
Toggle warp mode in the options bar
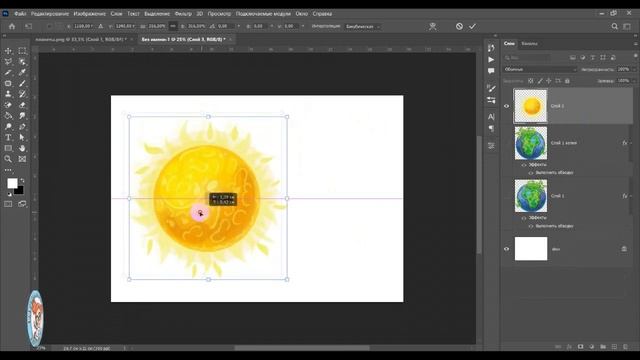[433, 26]
